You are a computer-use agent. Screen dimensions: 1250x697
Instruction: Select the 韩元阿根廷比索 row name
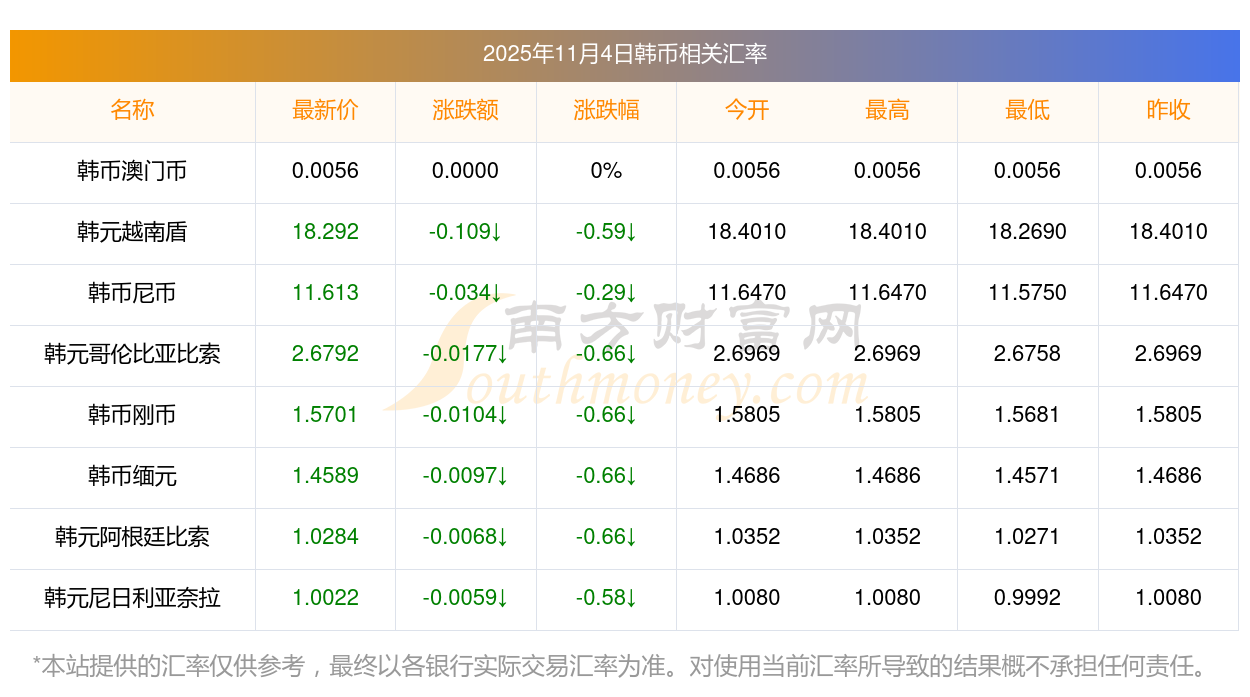point(132,537)
